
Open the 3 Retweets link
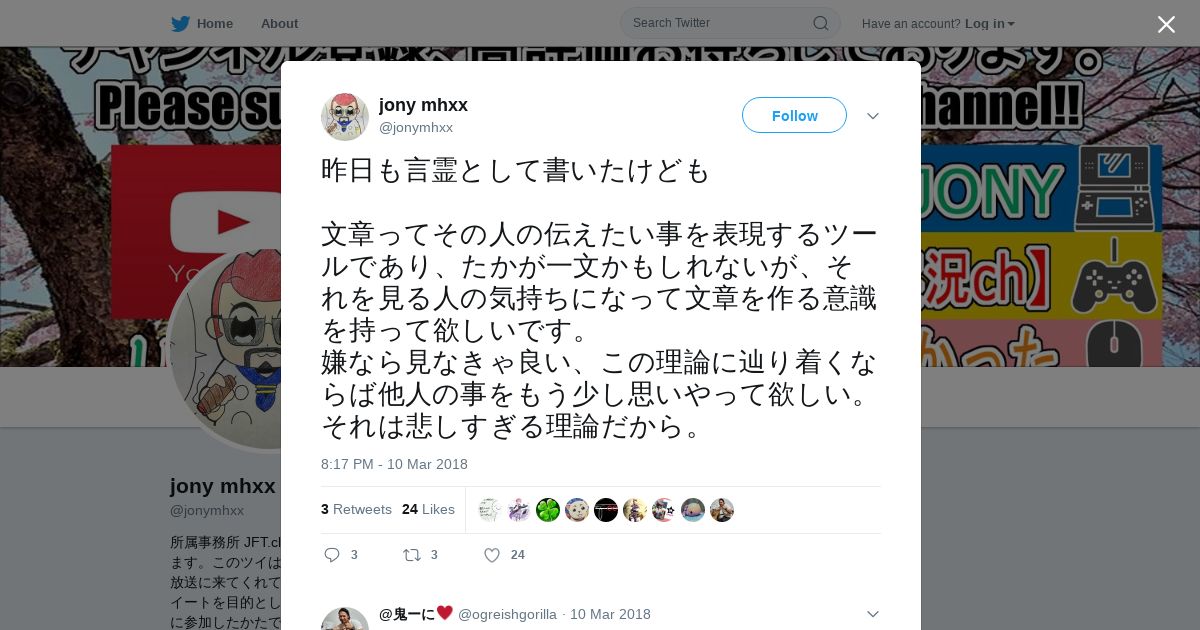[x=356, y=509]
